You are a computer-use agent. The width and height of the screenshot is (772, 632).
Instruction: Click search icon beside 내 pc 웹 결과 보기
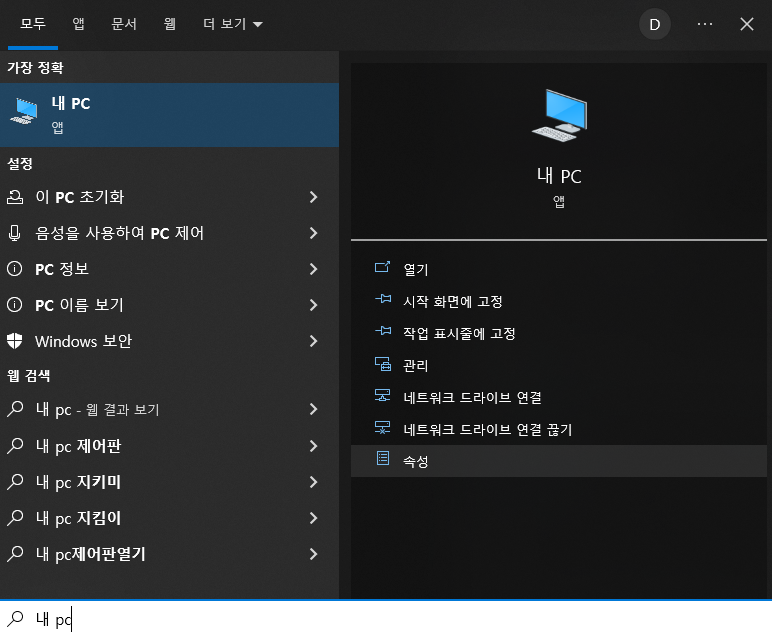pyautogui.click(x=15, y=409)
